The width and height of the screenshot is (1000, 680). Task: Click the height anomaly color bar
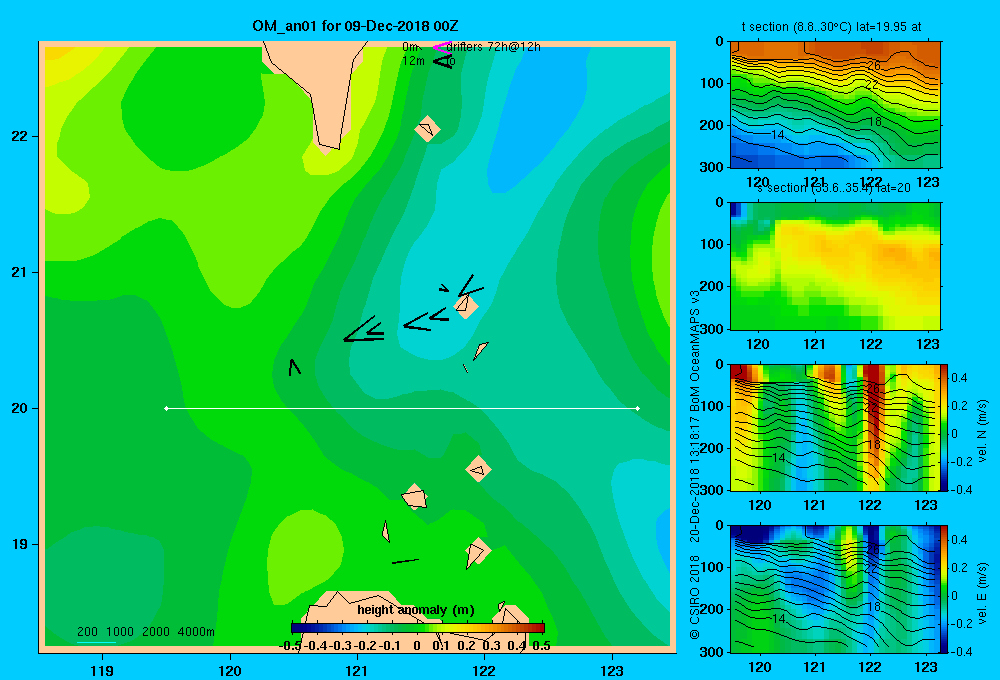pyautogui.click(x=417, y=628)
